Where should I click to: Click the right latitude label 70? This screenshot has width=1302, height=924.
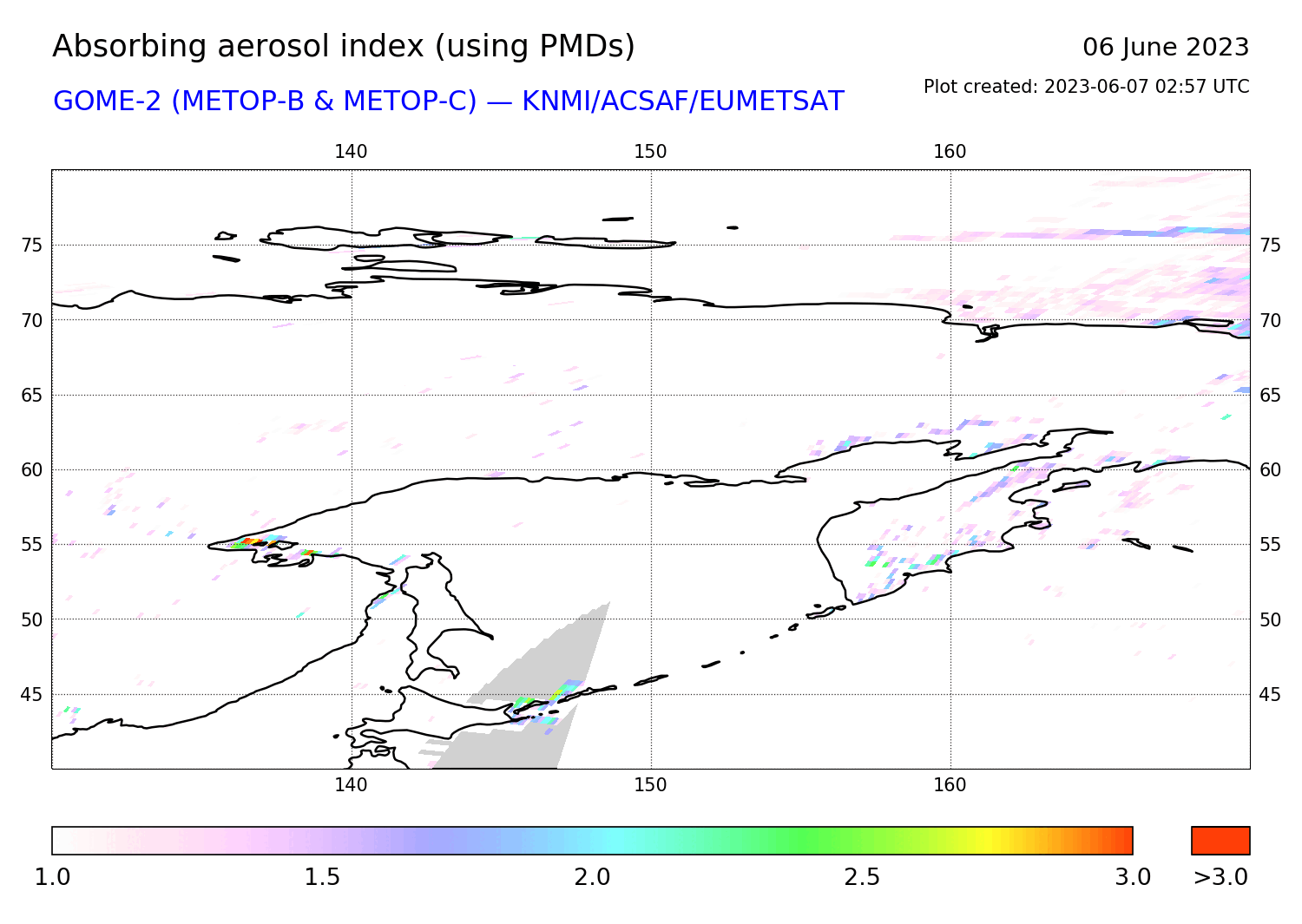click(1270, 321)
